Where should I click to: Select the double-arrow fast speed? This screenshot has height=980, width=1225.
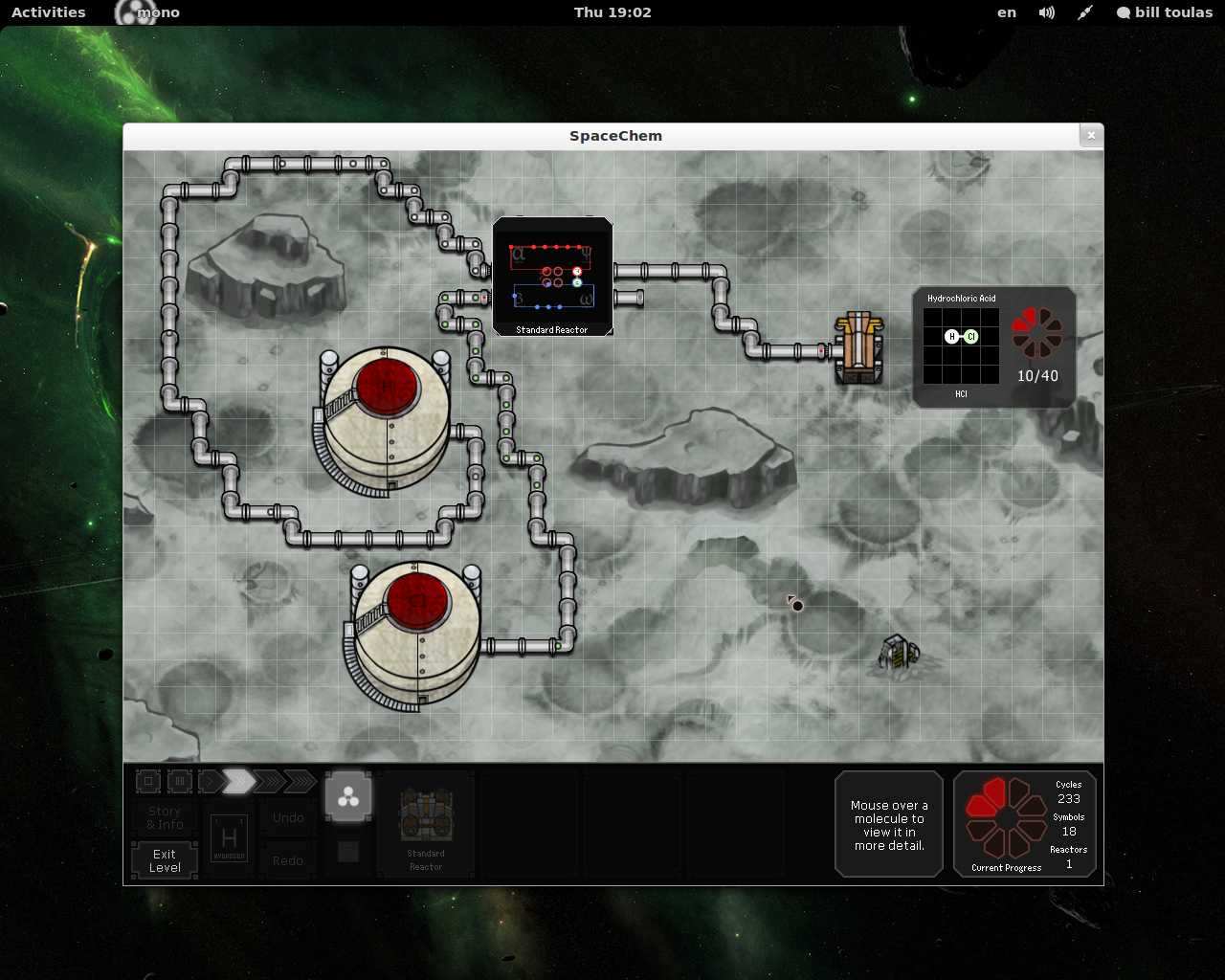(x=239, y=782)
